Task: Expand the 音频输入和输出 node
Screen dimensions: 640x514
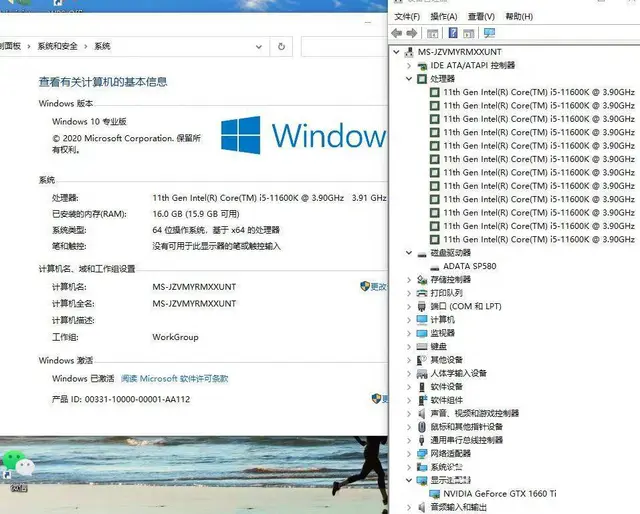Action: pos(409,507)
